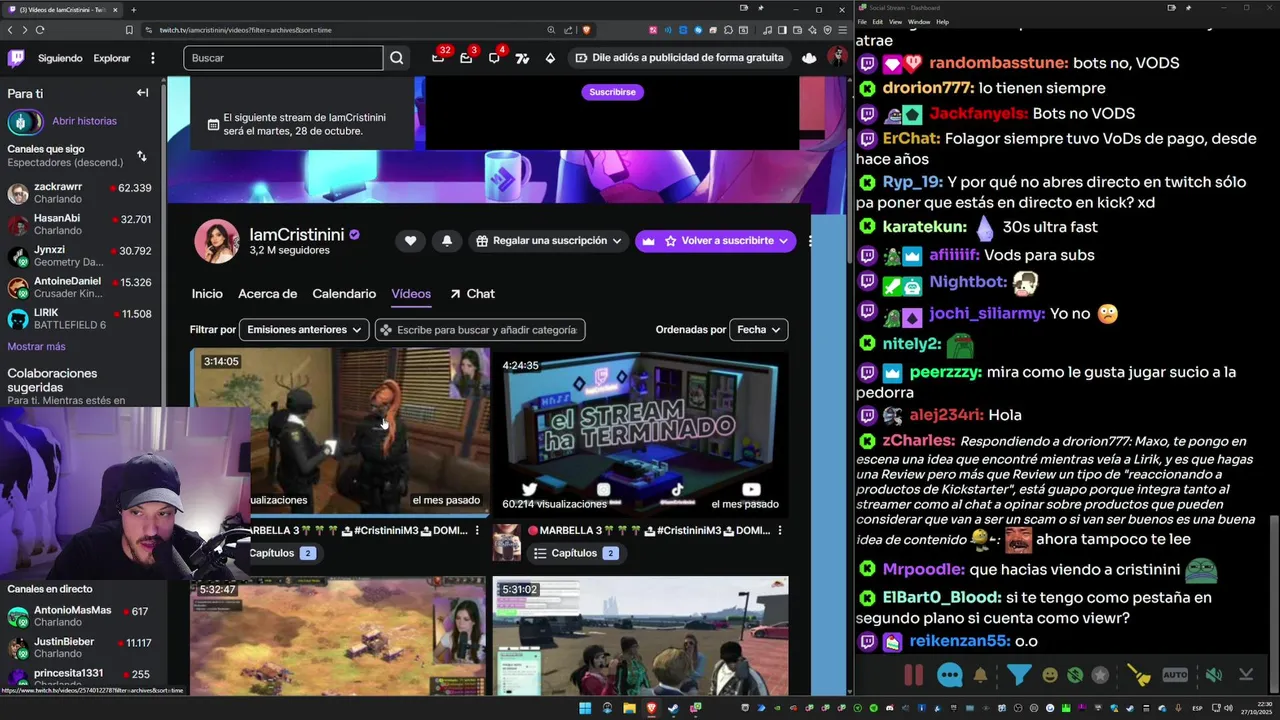Image resolution: width=1280 pixels, height=720 pixels.
Task: Click the bell icon in Social Stream toolbar
Action: click(980, 675)
